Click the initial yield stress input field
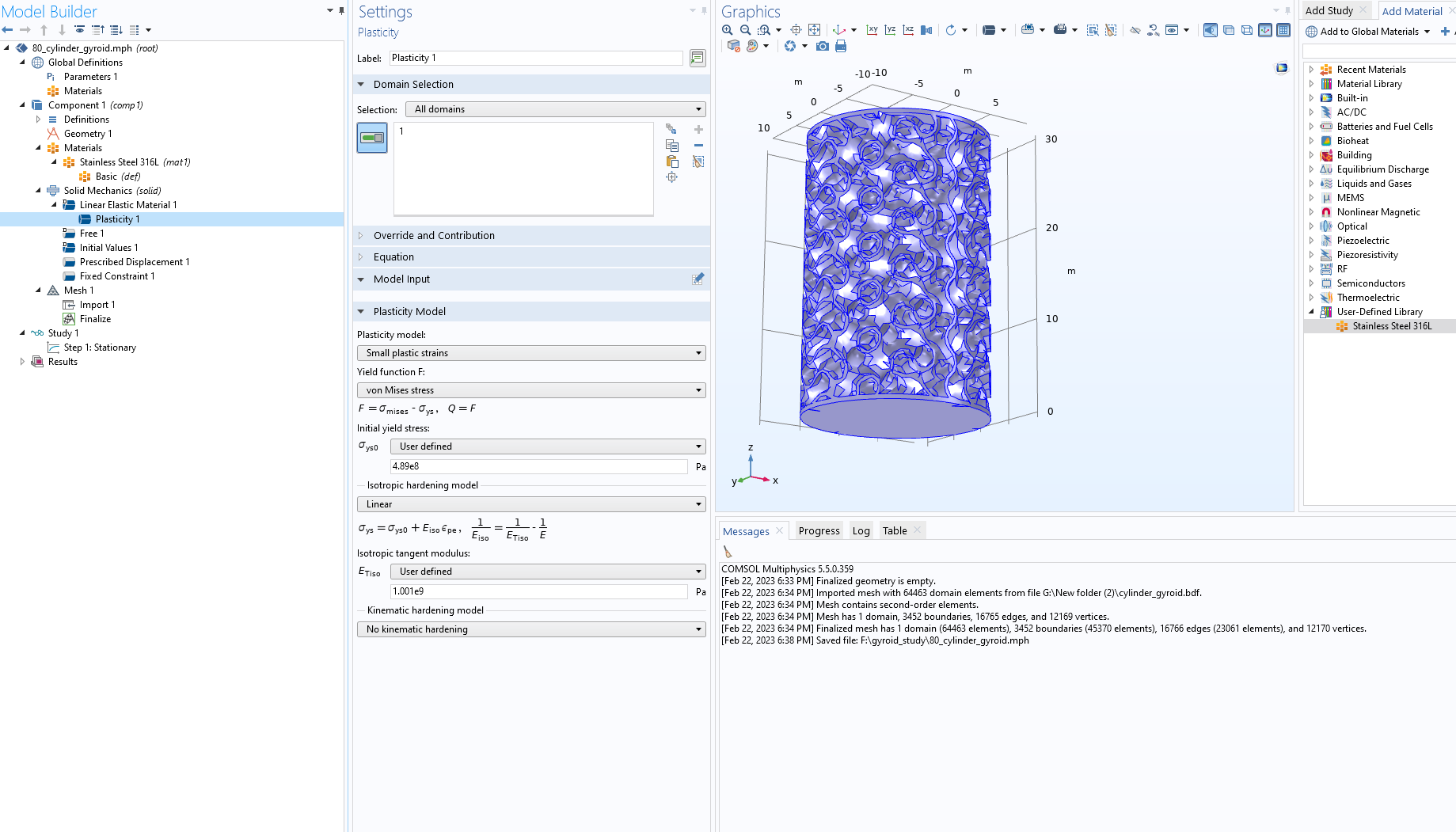 pyautogui.click(x=538, y=466)
